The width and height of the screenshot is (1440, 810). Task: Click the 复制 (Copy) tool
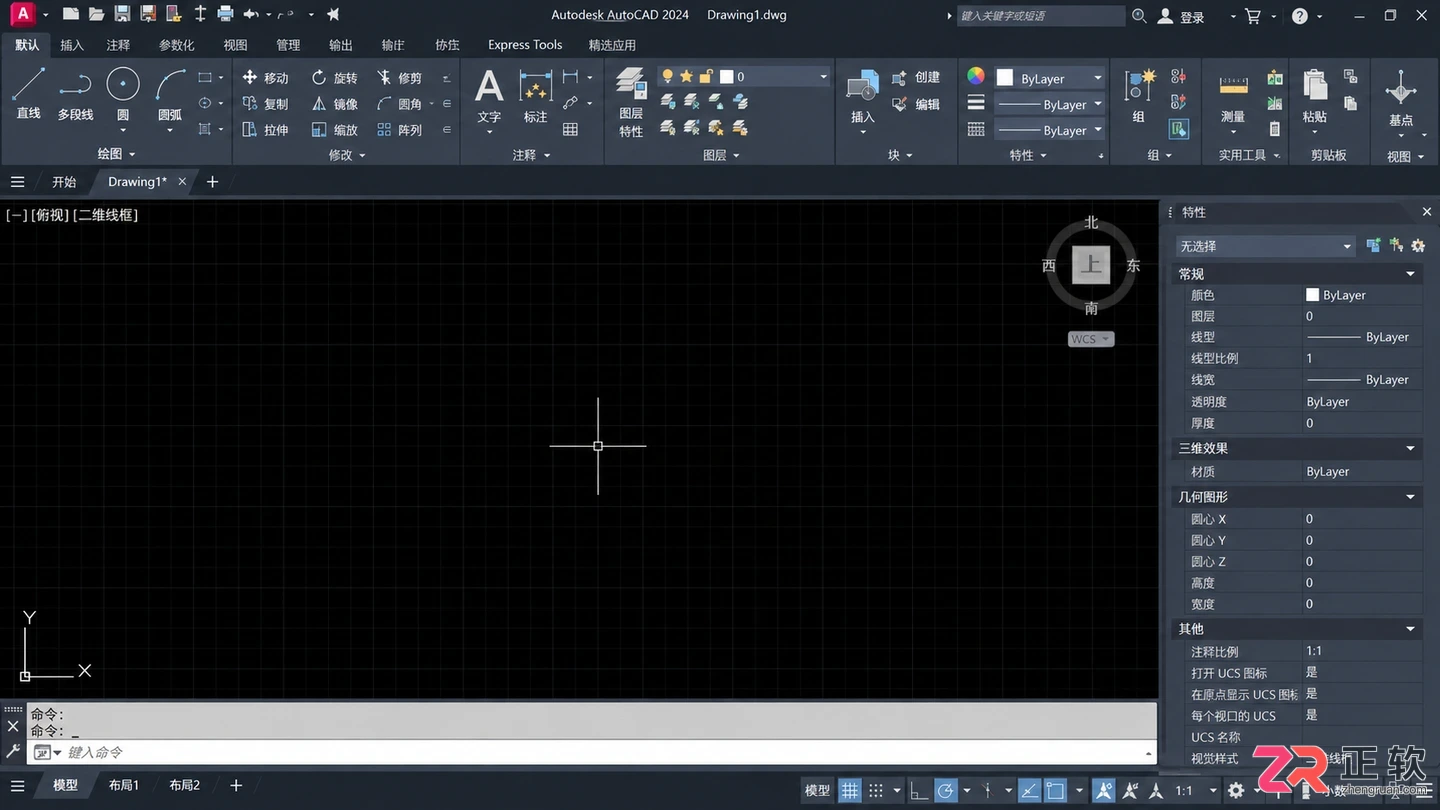coord(265,104)
